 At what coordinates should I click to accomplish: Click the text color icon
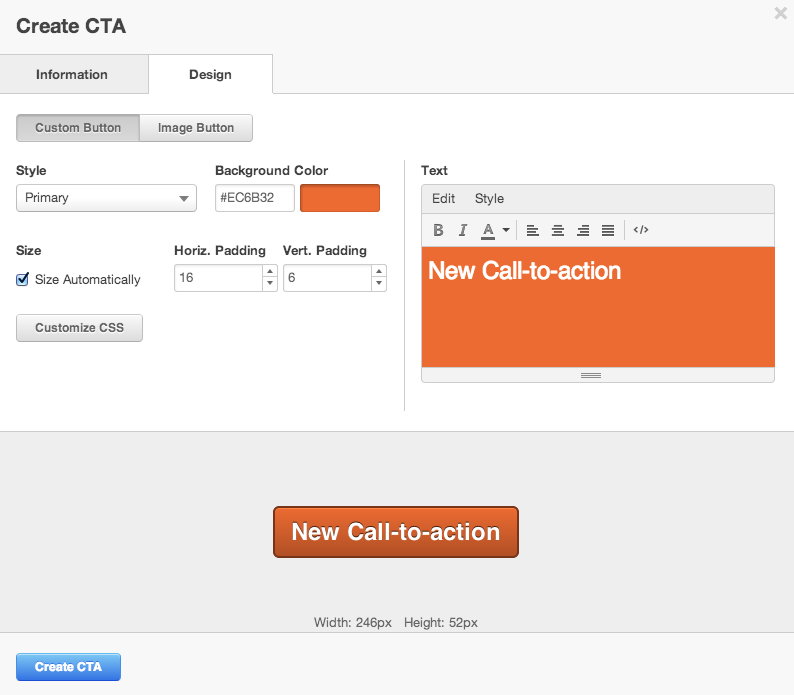[x=488, y=230]
